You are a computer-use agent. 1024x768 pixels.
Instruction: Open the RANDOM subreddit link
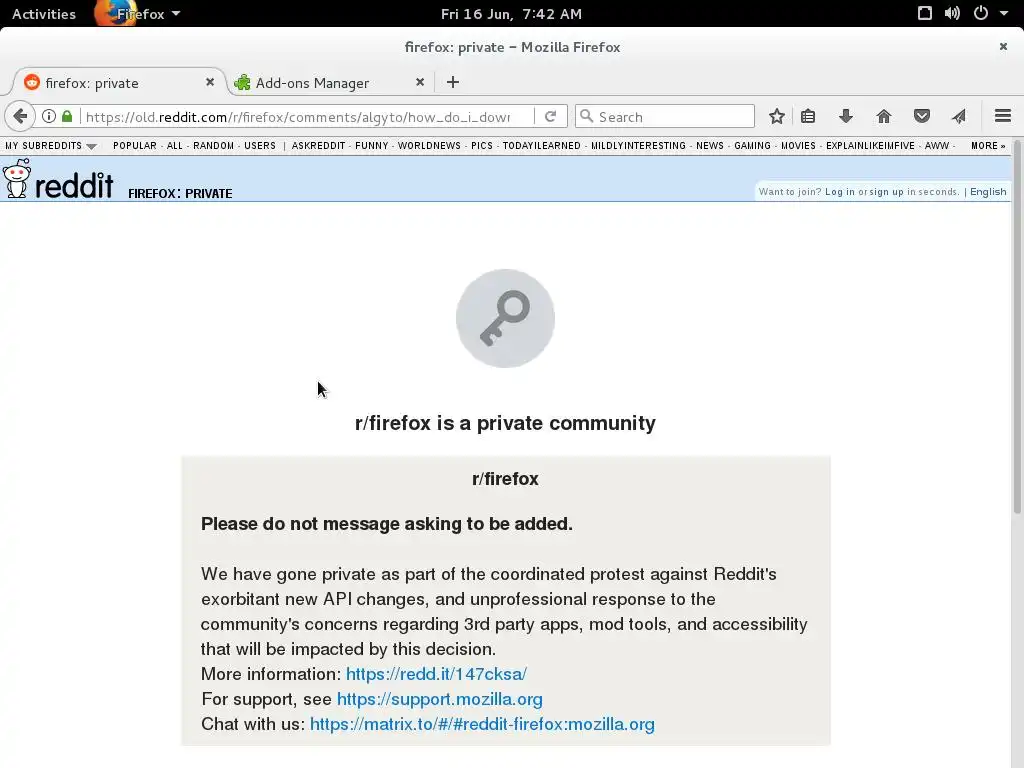(x=213, y=146)
